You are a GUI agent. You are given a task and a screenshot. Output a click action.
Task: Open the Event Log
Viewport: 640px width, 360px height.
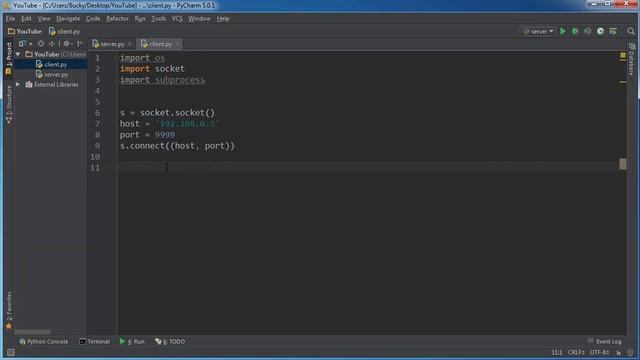point(604,341)
